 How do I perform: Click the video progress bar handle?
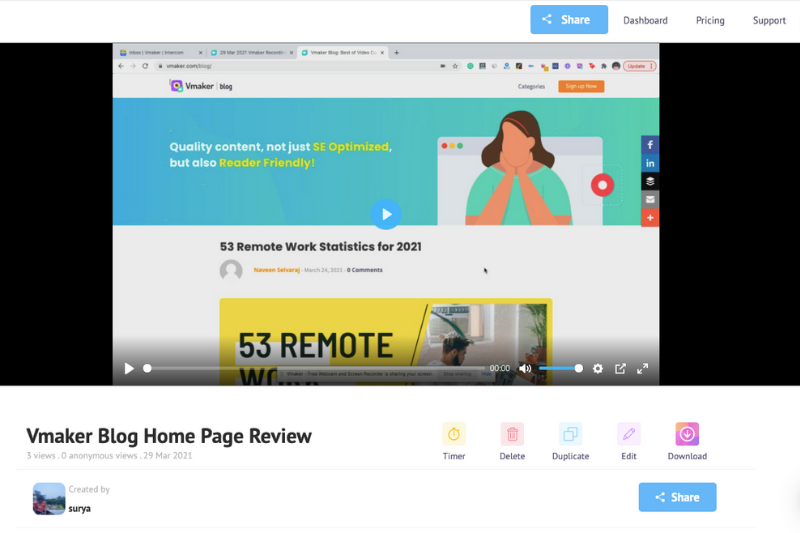(147, 368)
